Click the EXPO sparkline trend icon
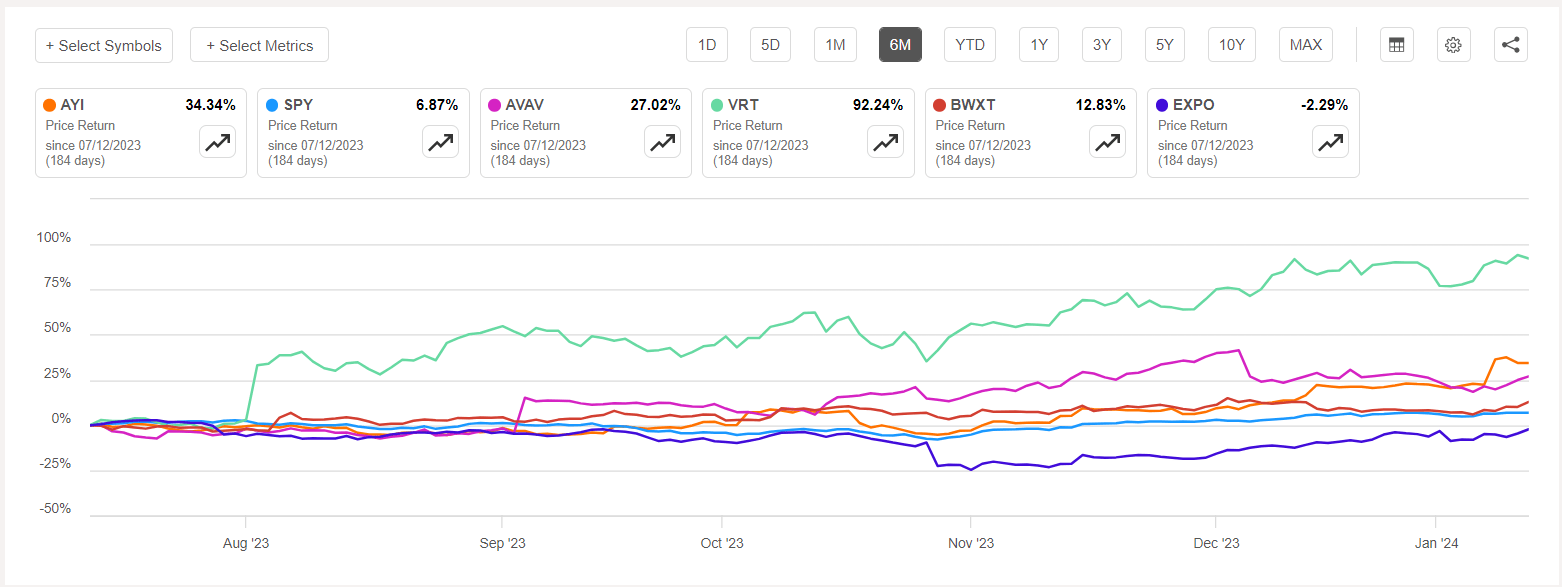Viewport: 1562px width, 587px height. pos(1330,142)
